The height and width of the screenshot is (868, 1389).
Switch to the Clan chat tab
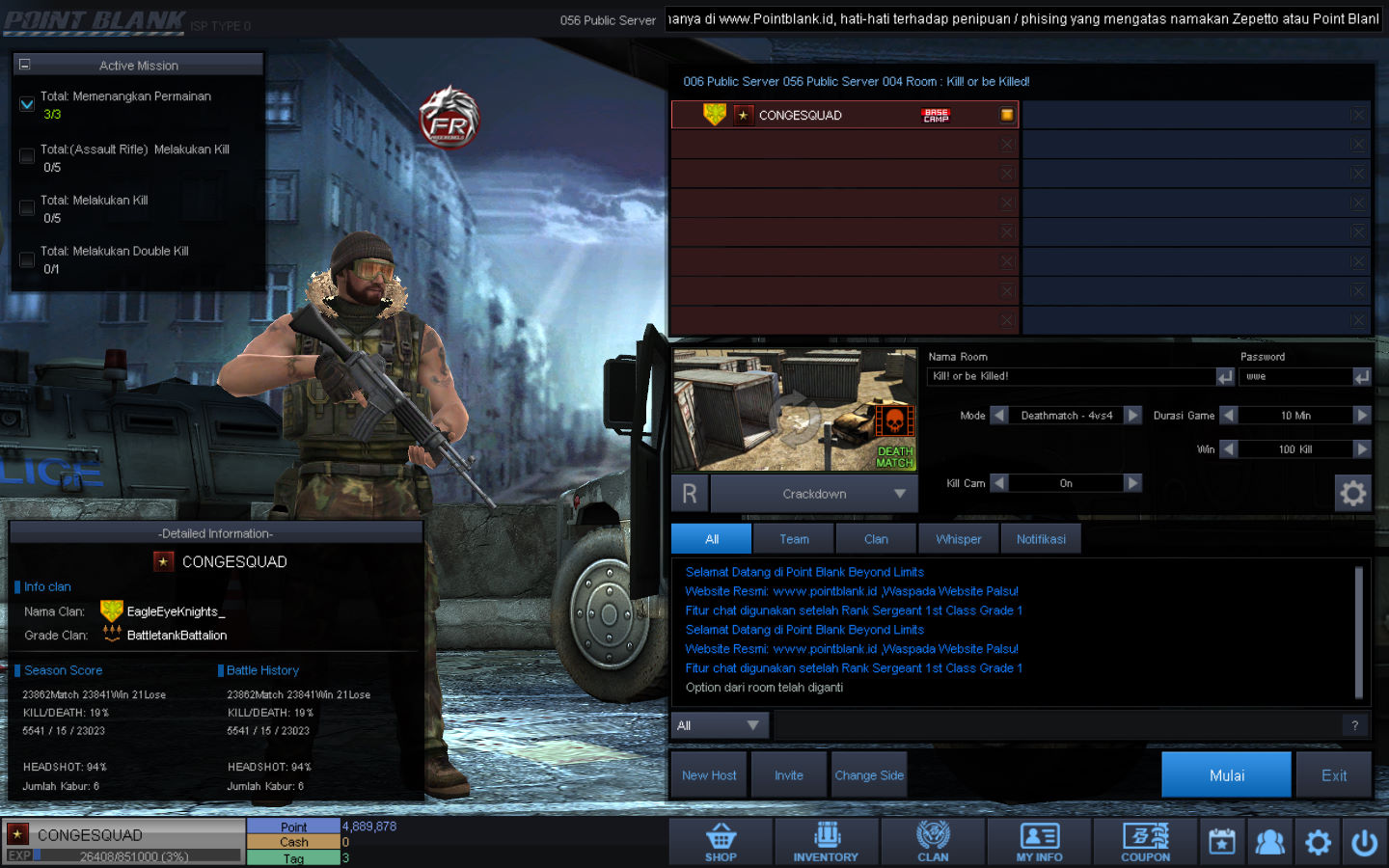coord(876,538)
